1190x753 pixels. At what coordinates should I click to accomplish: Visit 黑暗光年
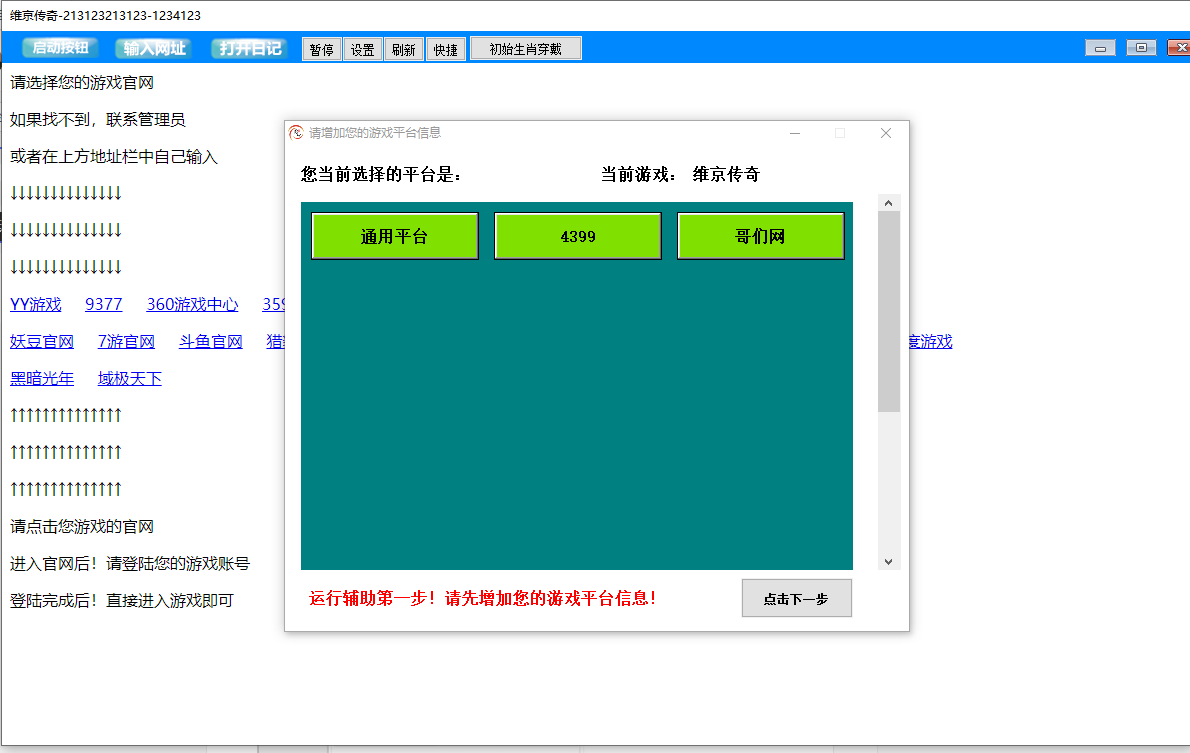pyautogui.click(x=42, y=378)
